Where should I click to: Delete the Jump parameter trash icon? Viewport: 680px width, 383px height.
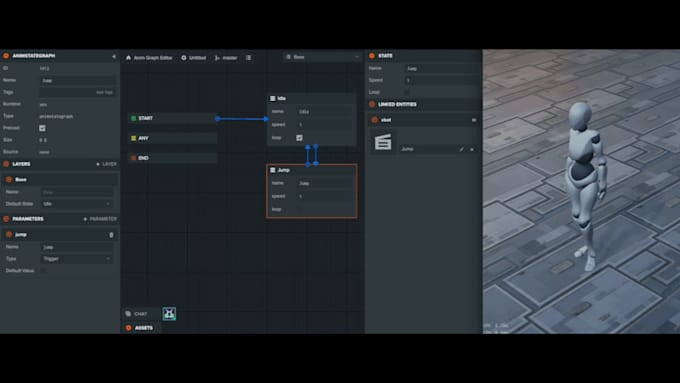111,235
